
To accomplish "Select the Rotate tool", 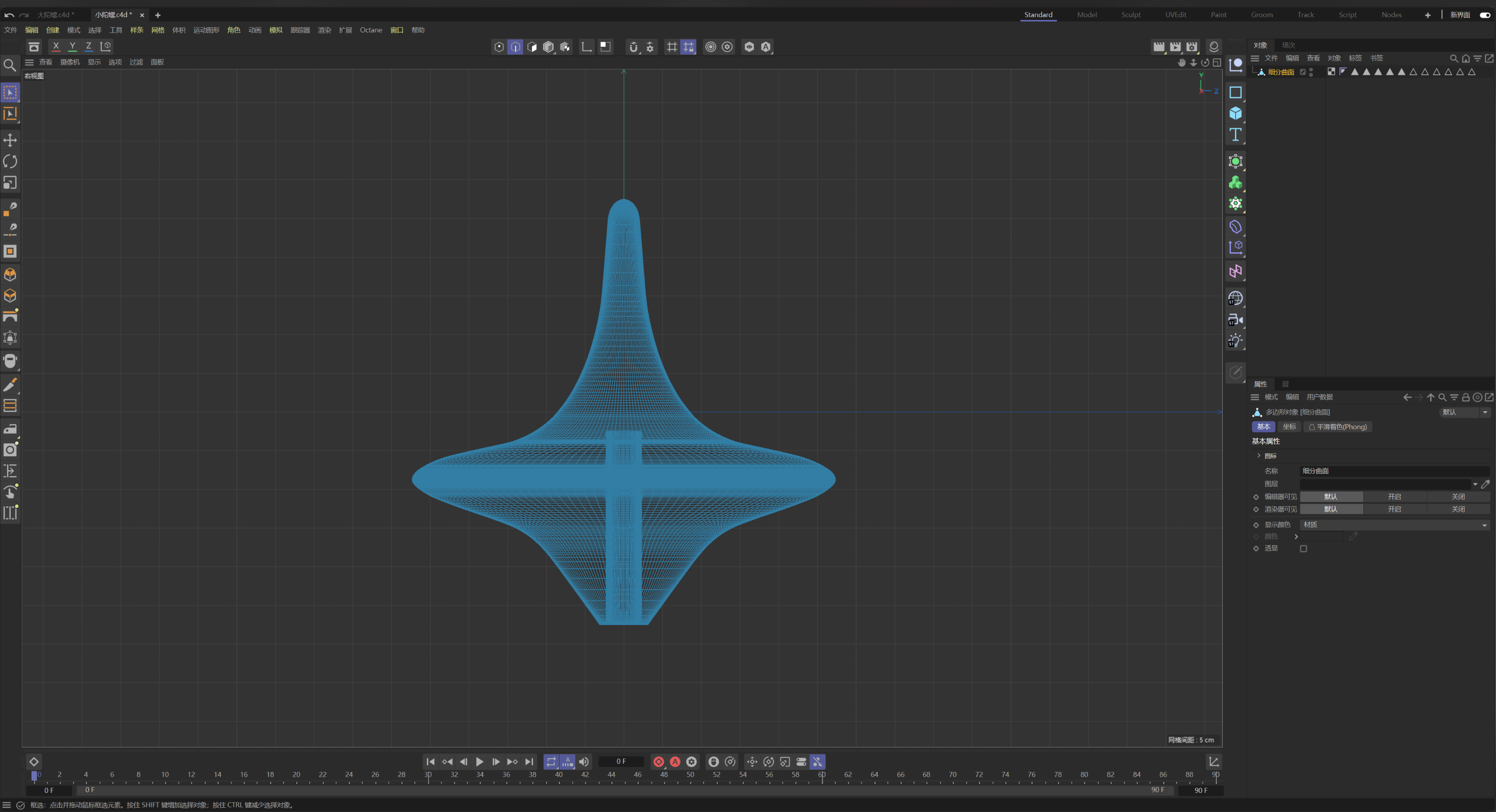I will pyautogui.click(x=10, y=161).
